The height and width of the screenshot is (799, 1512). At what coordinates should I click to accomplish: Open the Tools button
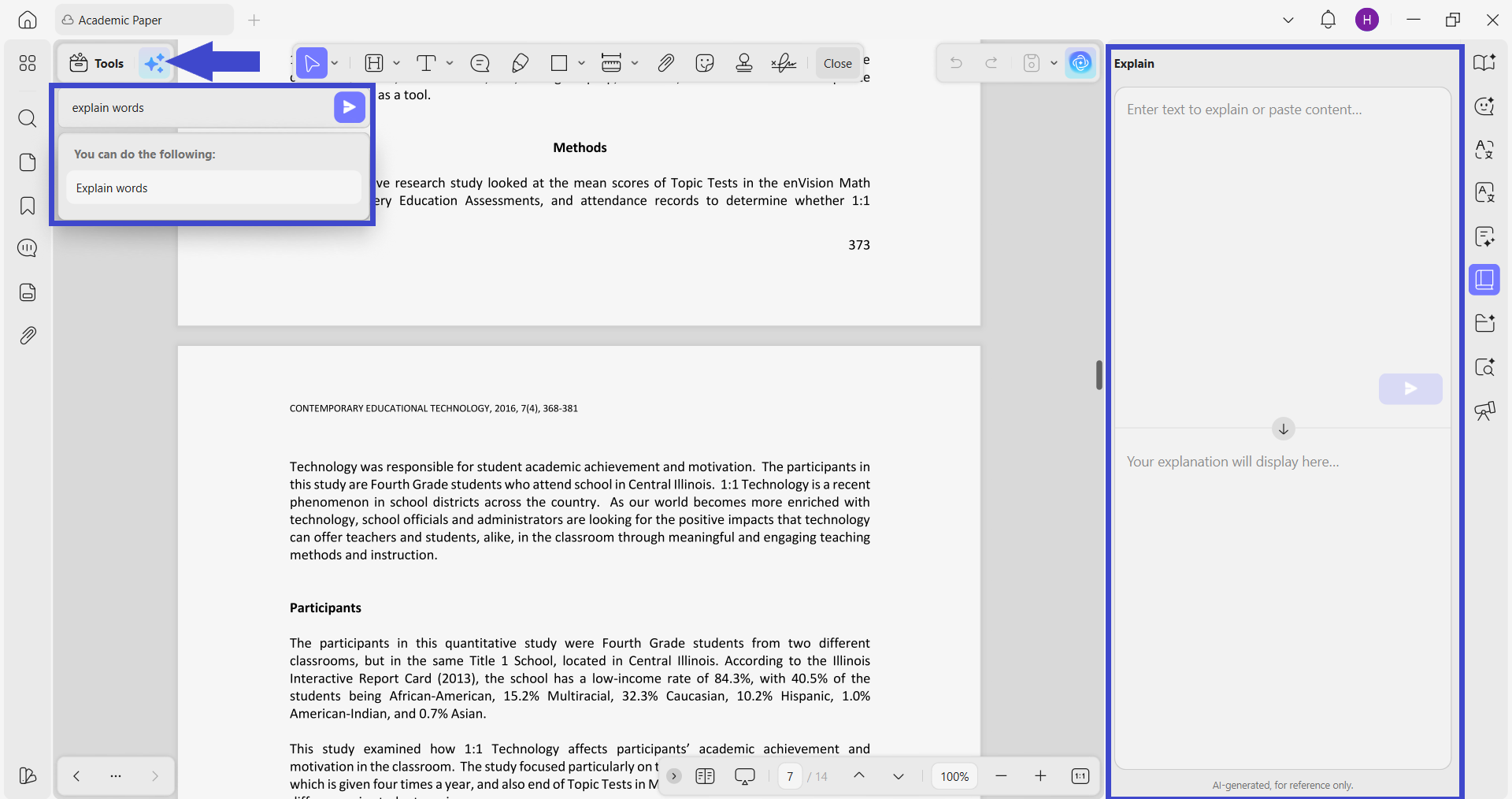click(x=97, y=63)
